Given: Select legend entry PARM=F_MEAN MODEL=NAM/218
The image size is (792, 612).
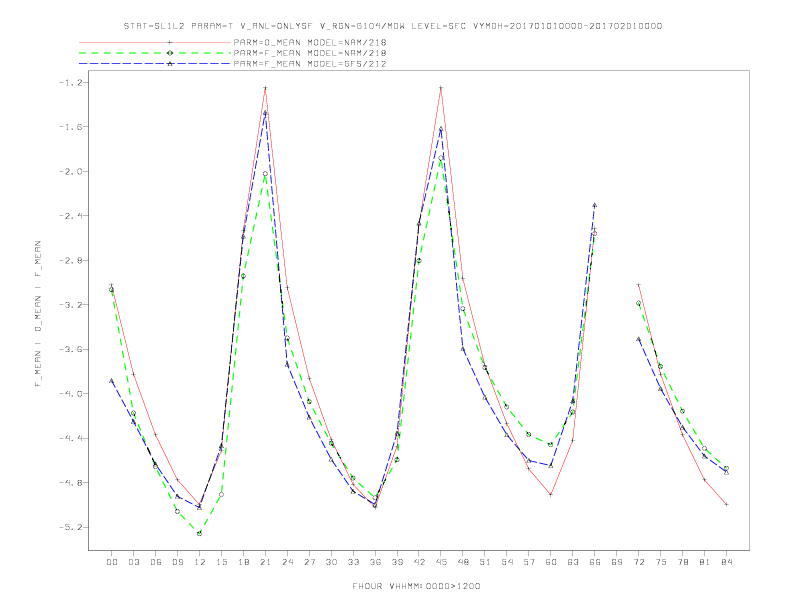Looking at the screenshot, I should (310, 53).
